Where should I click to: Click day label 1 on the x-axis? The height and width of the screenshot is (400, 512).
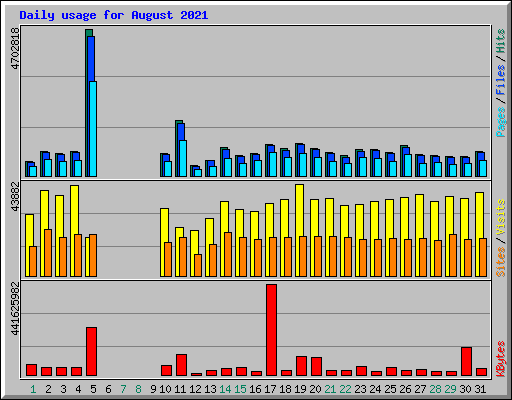[33, 389]
